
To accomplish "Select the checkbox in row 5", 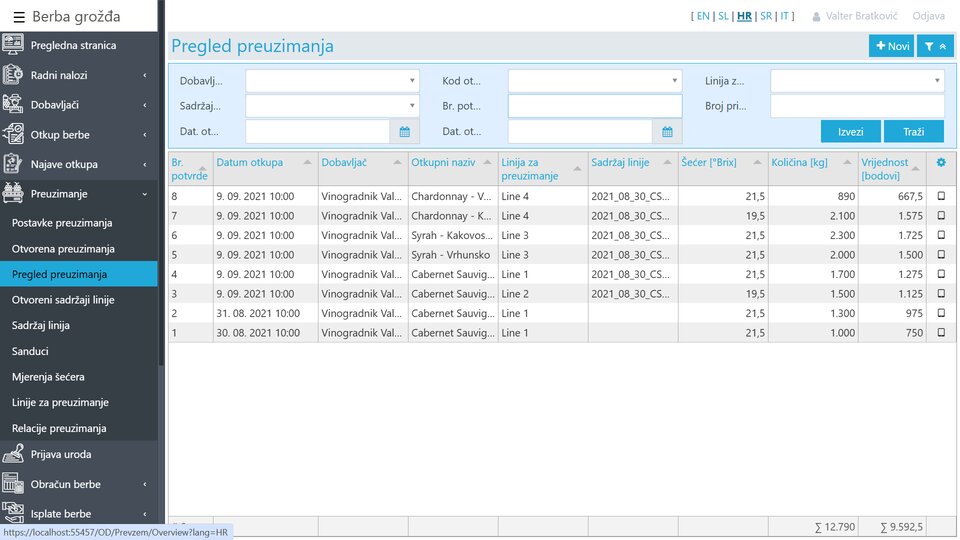I will tap(941, 255).
